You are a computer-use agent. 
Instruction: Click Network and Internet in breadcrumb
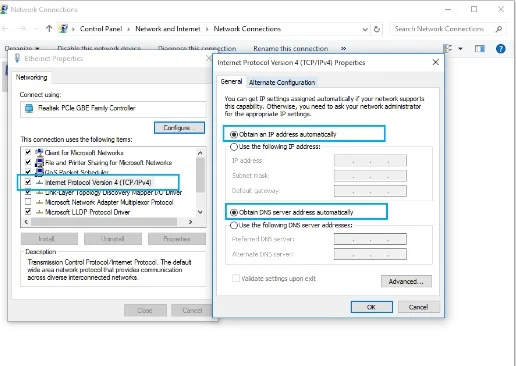(x=168, y=29)
